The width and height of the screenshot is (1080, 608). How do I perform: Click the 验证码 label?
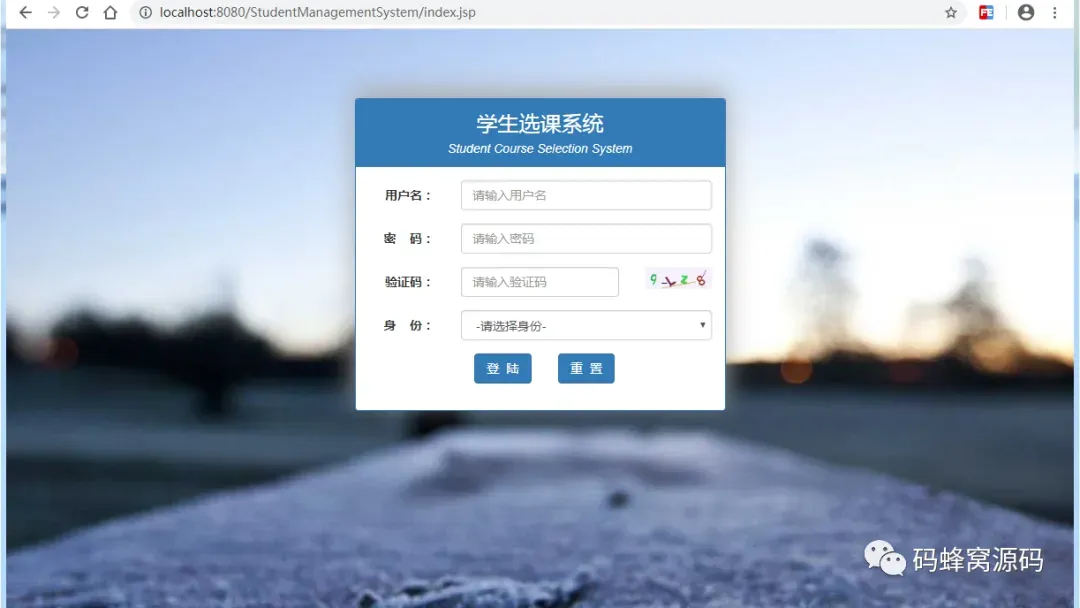pyautogui.click(x=408, y=282)
